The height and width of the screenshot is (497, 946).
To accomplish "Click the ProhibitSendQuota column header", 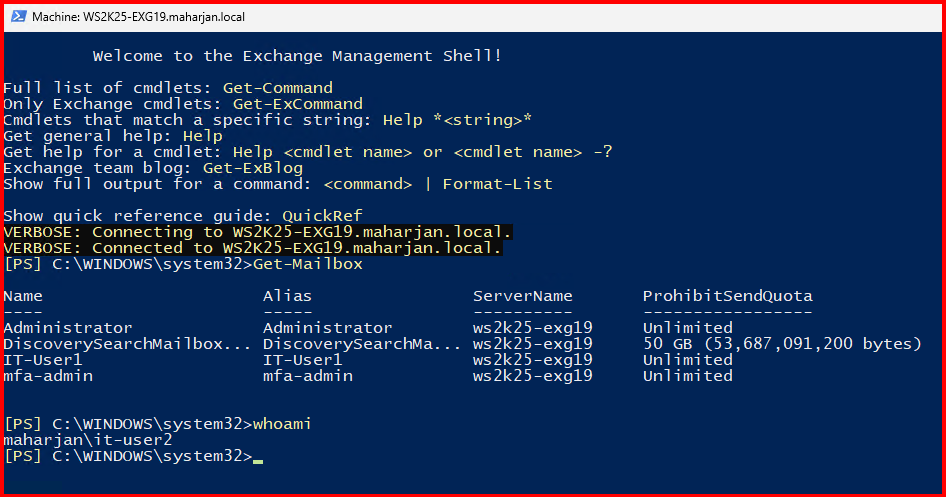I will [x=727, y=296].
